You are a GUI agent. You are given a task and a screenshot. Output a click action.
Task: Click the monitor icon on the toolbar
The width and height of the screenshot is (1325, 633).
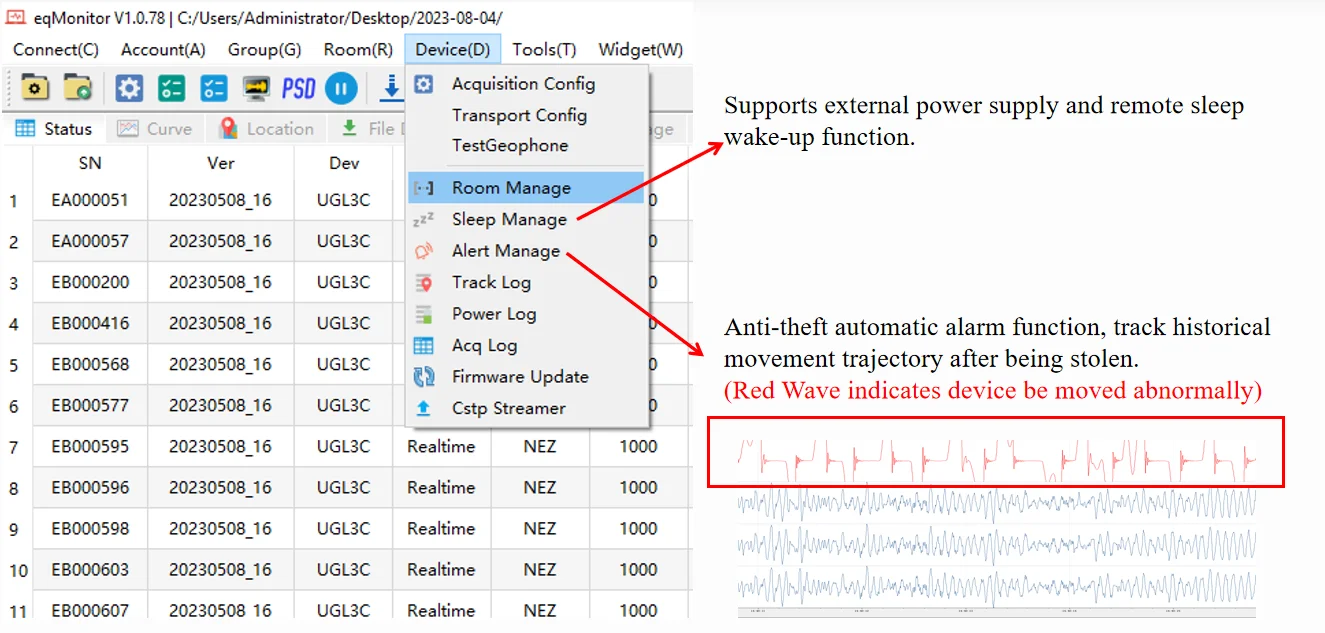click(256, 88)
